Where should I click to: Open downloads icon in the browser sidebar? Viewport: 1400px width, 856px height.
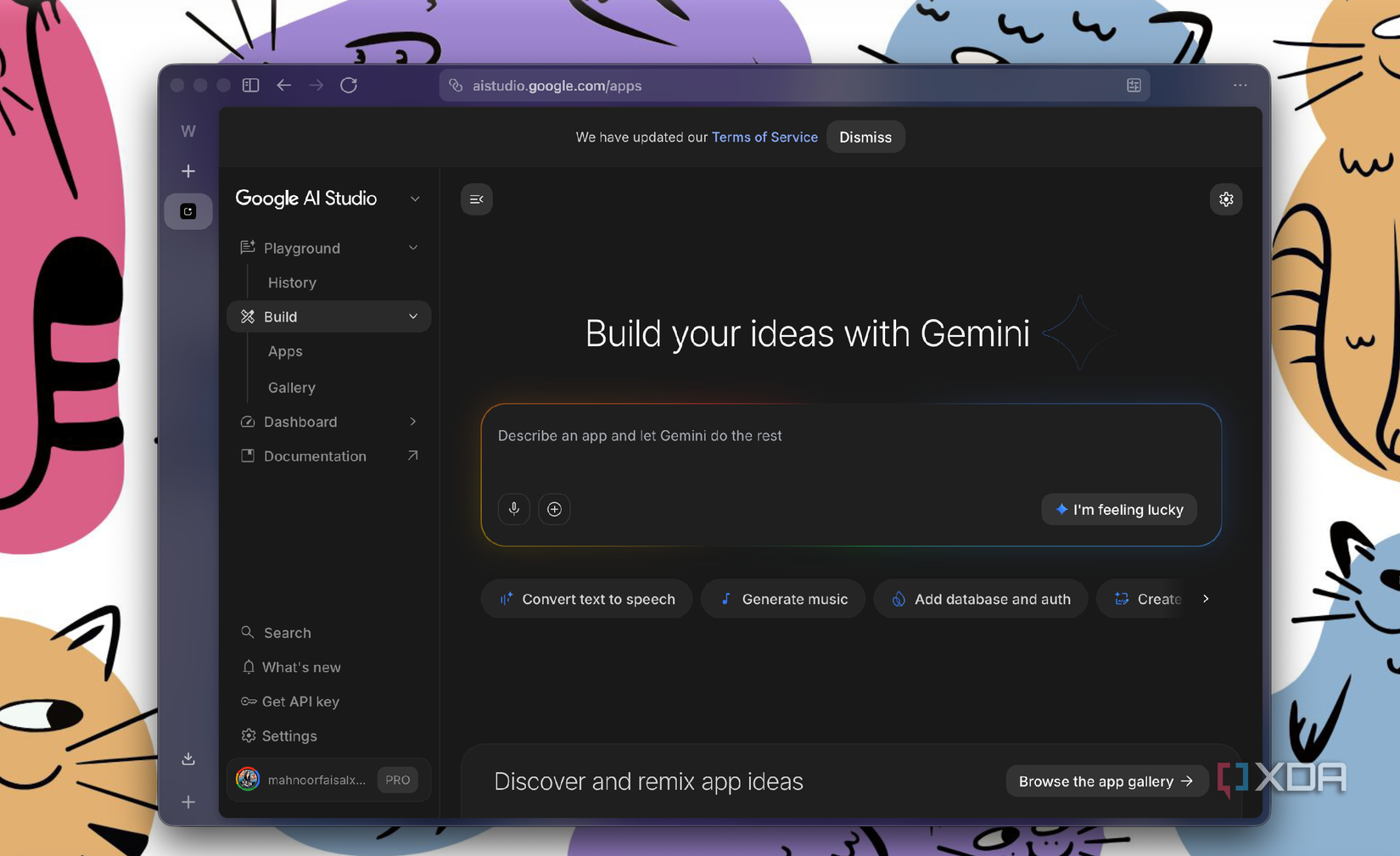tap(188, 758)
